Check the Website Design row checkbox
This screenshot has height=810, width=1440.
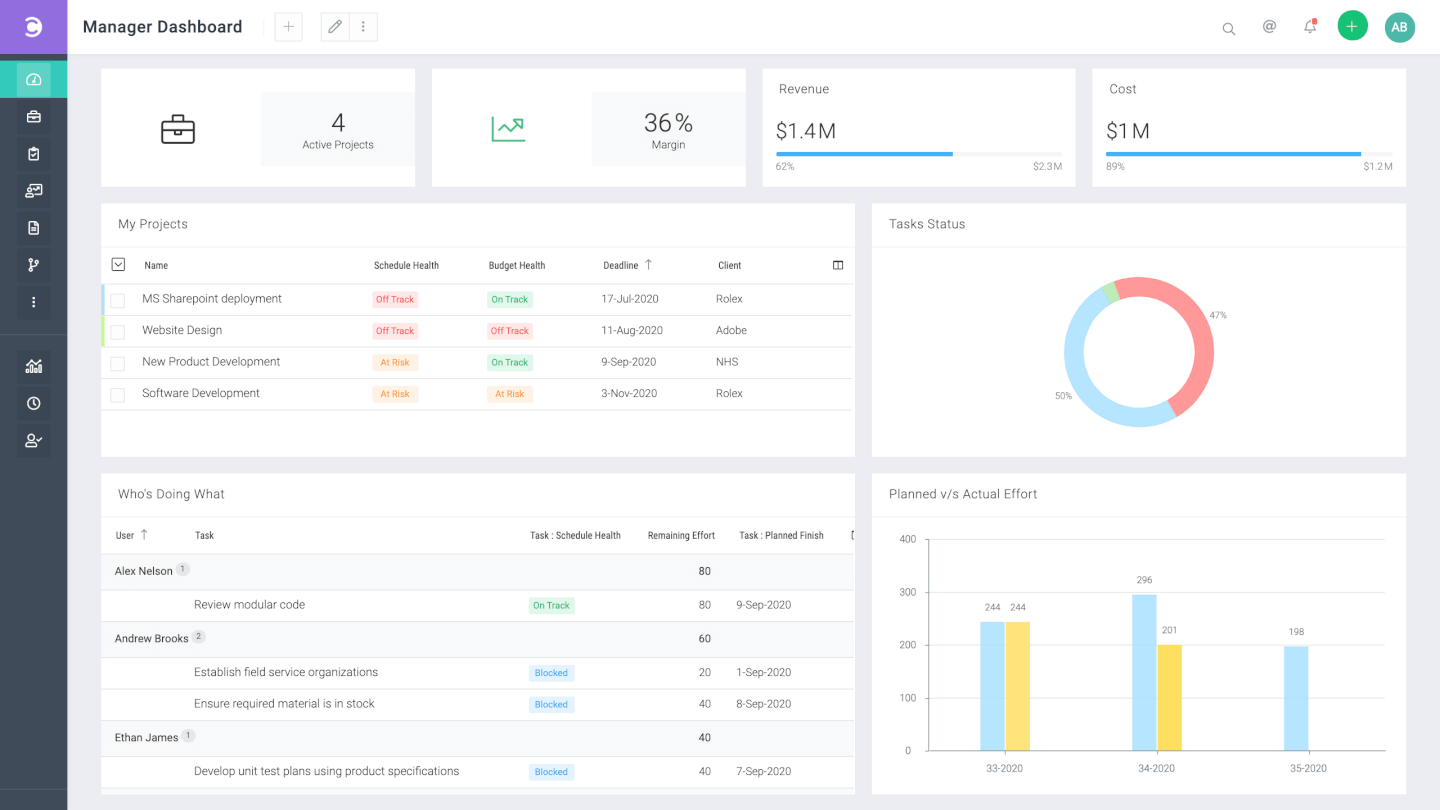coord(118,331)
